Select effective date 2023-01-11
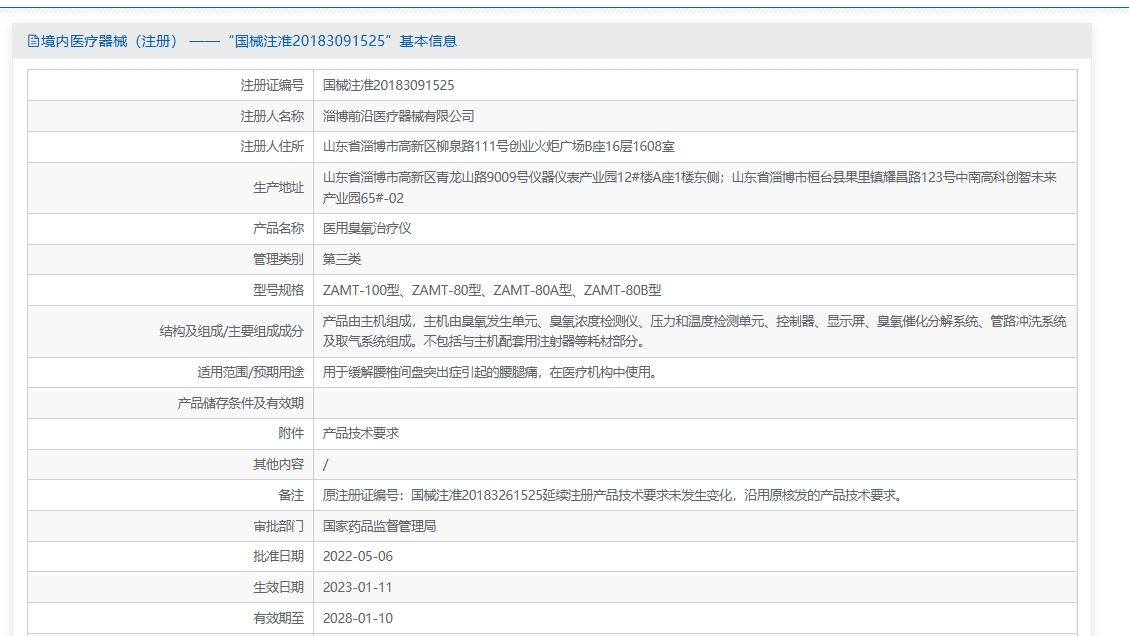1129x636 pixels. [x=357, y=588]
